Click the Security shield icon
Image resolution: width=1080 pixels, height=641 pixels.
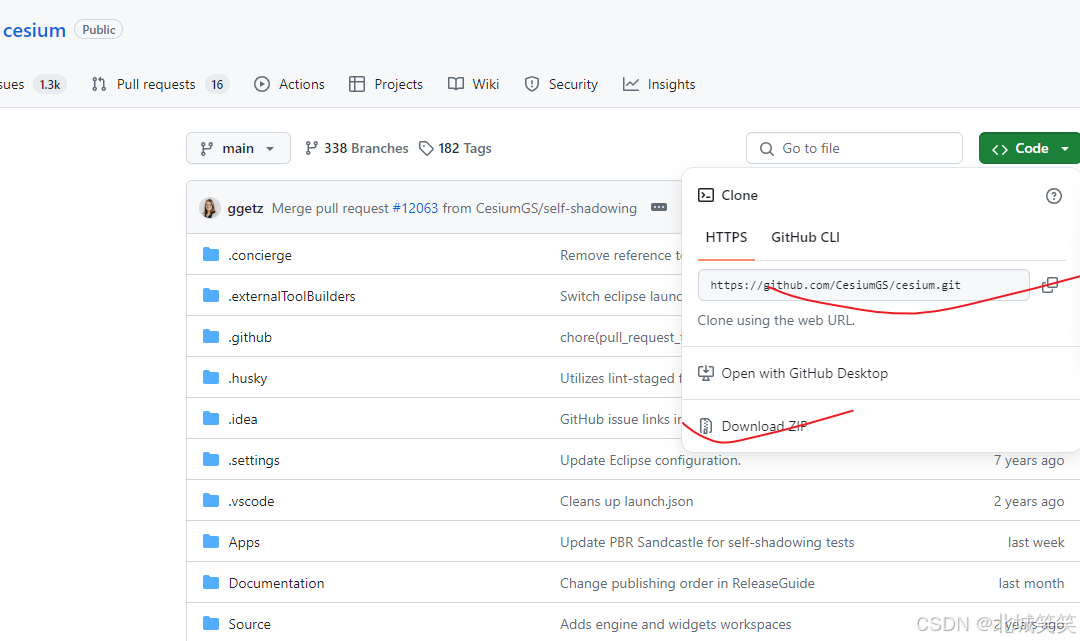pyautogui.click(x=532, y=84)
